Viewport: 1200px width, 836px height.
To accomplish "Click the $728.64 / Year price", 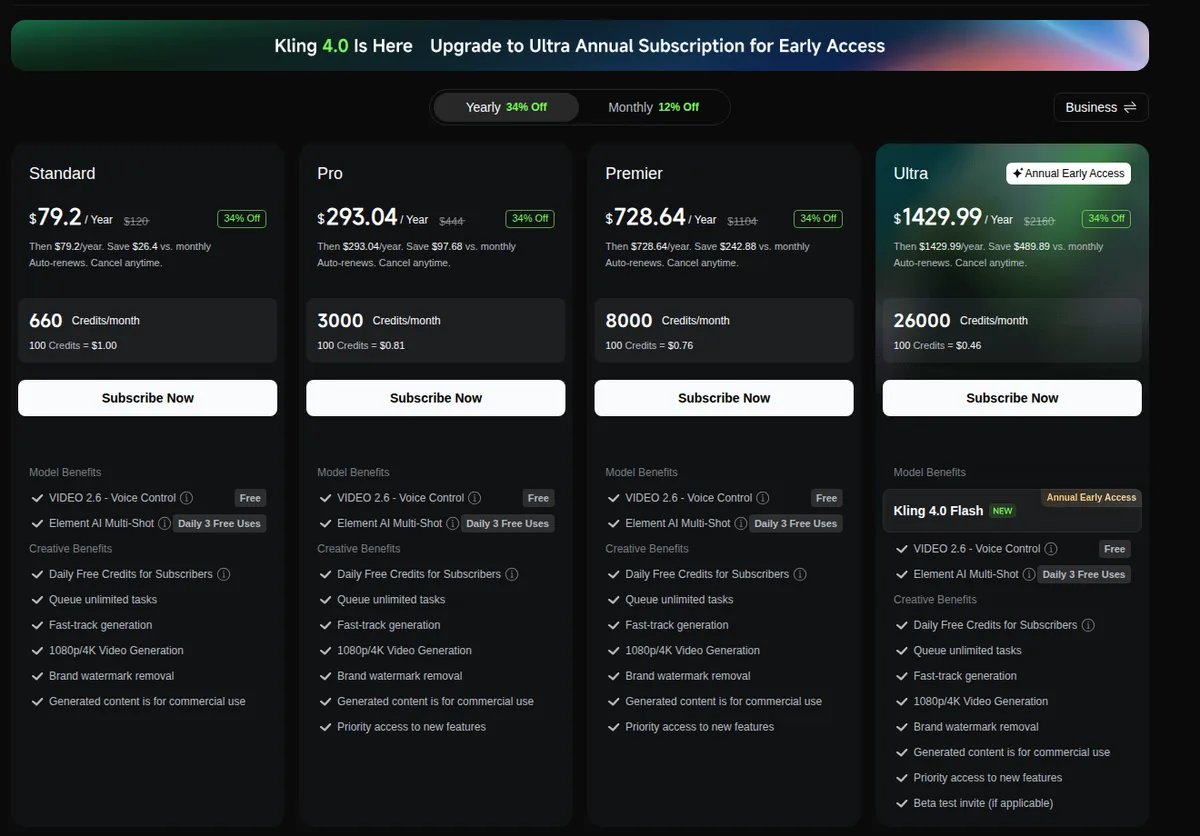I will point(661,217).
